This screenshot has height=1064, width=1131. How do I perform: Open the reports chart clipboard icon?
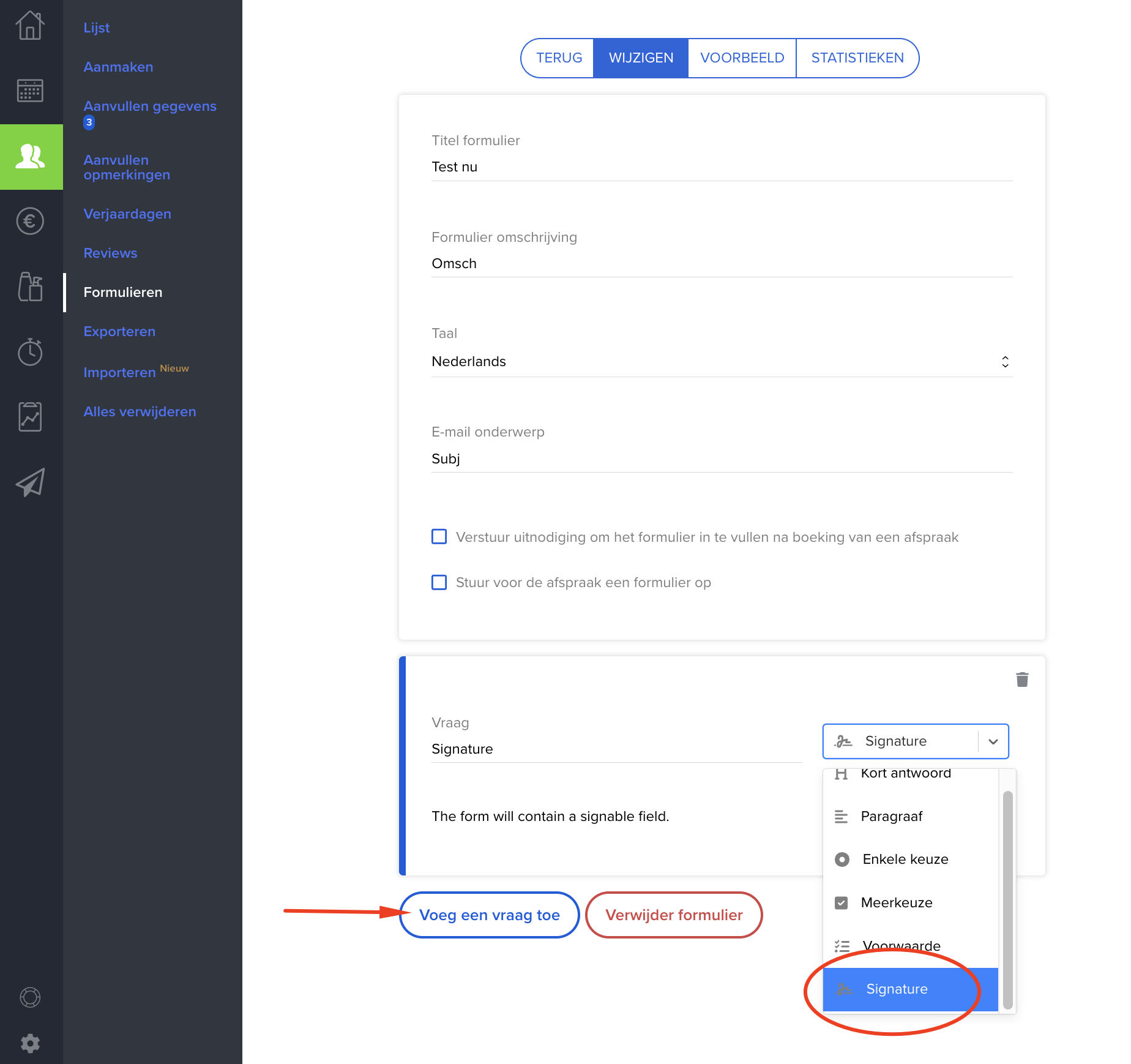pos(30,417)
